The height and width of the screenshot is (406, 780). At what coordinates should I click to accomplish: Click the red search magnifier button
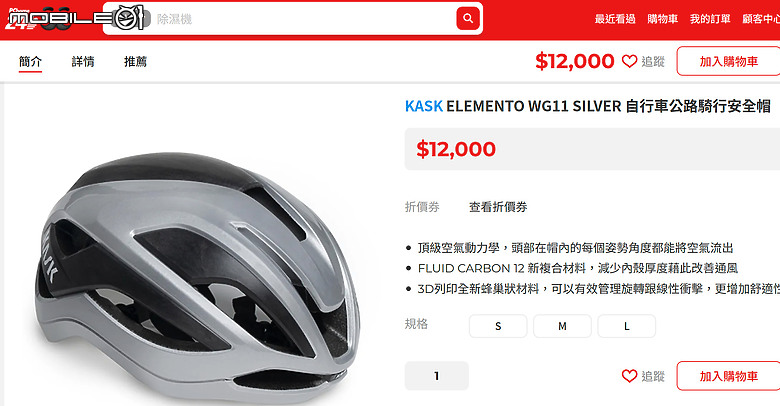pos(468,18)
